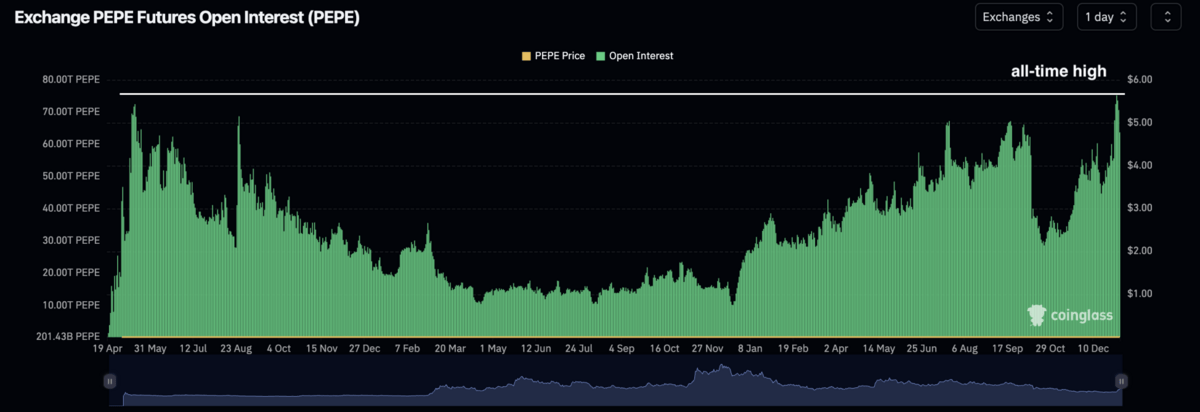Click the $6.00 price axis label
This screenshot has height=412, width=1200.
point(1141,79)
